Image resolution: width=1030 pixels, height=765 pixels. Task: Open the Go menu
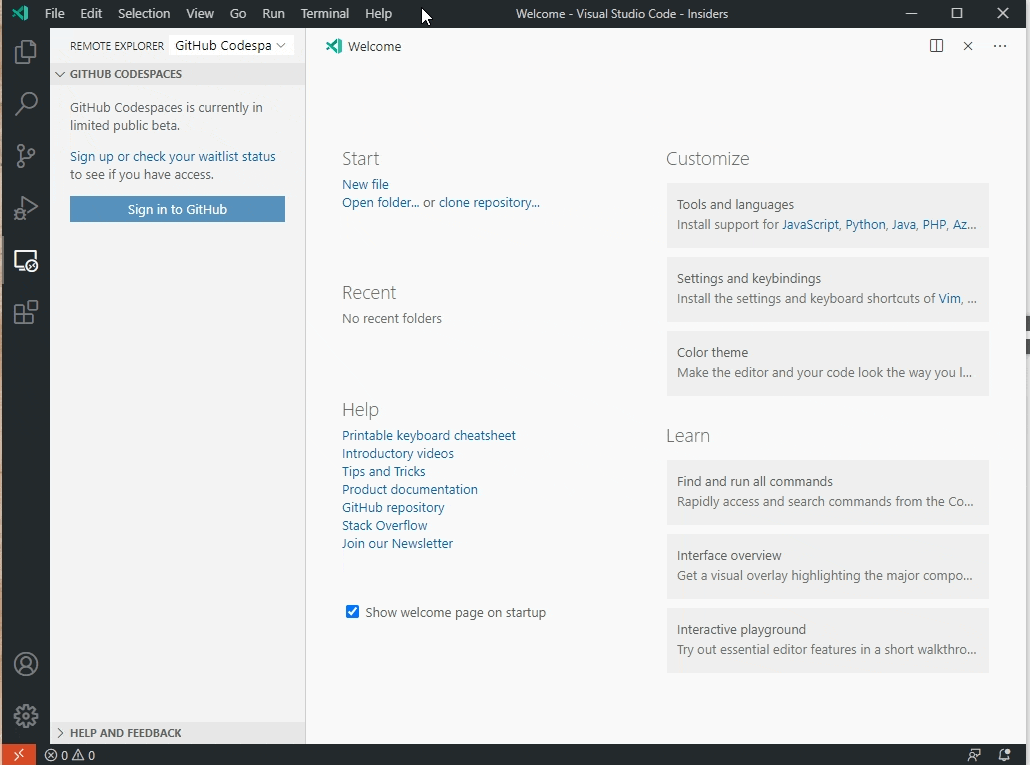[x=238, y=13]
